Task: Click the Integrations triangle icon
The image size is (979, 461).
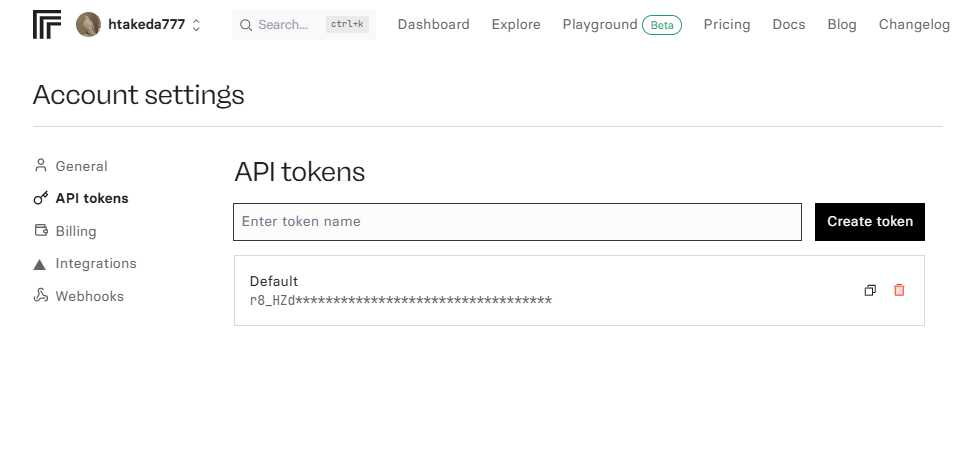Action: coord(40,264)
